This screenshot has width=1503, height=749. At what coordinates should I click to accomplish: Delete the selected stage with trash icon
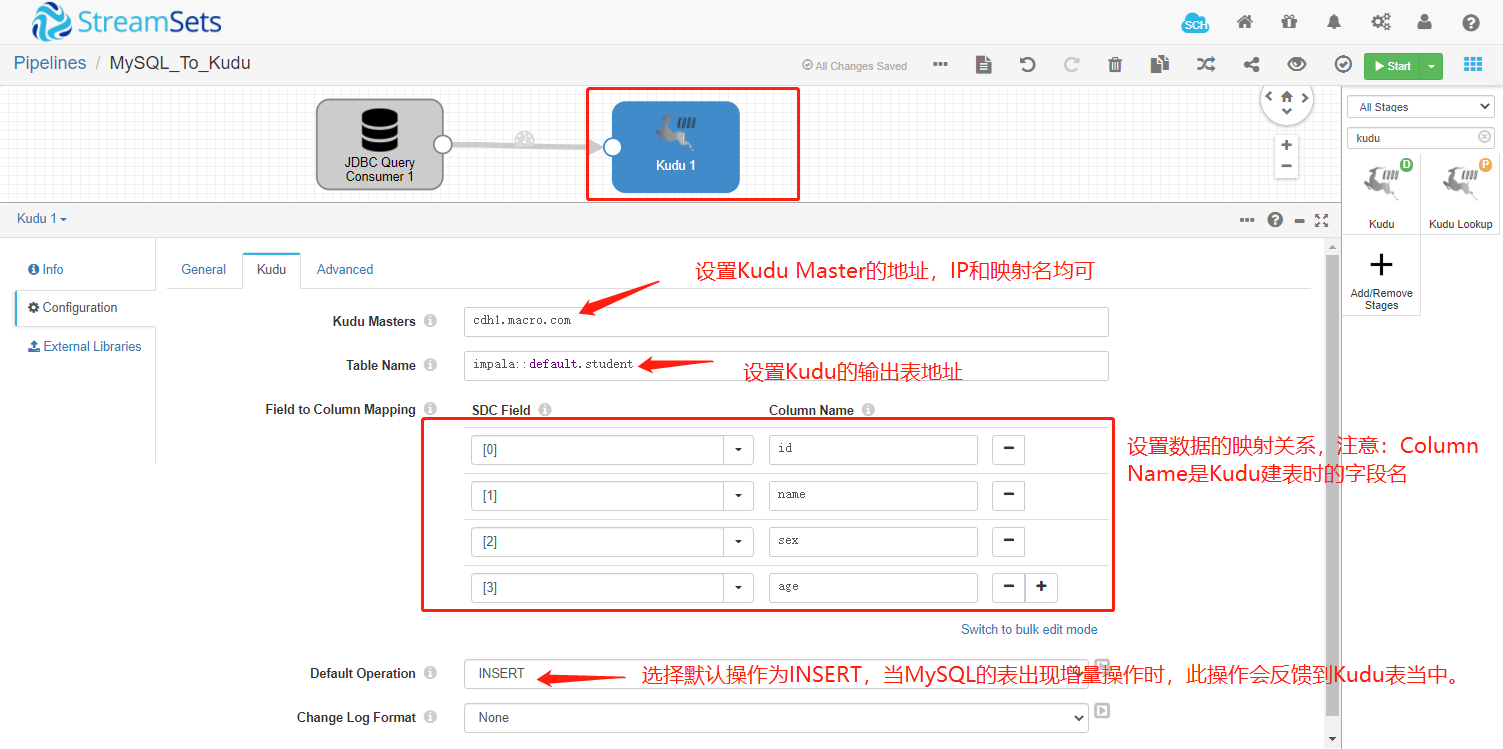point(1115,64)
